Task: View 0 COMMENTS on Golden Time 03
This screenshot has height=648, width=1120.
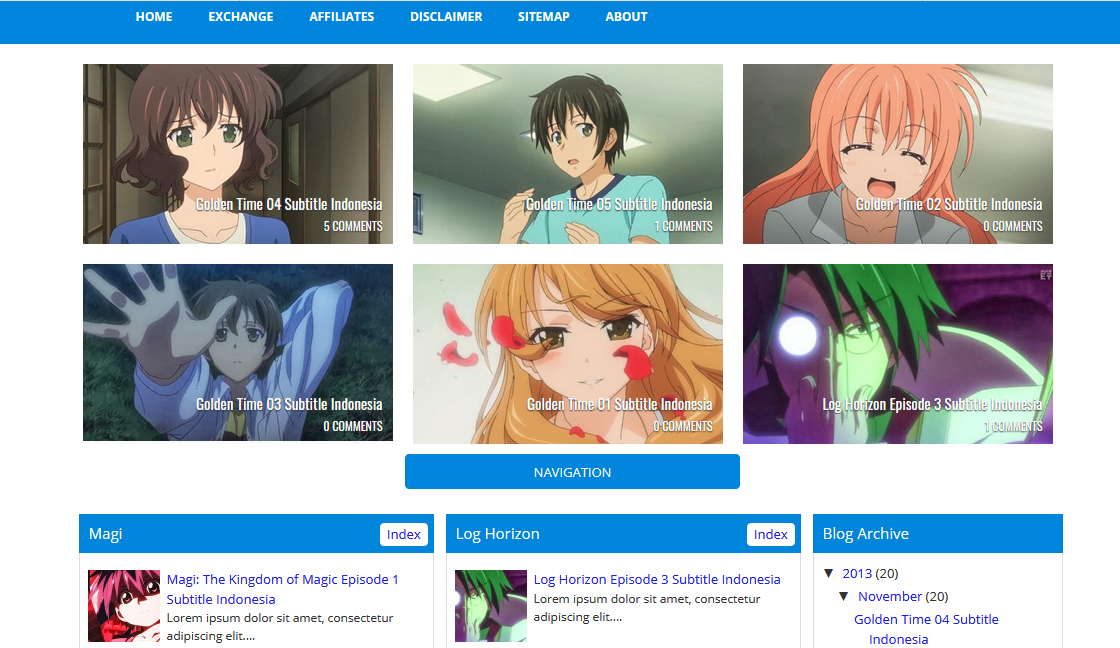Action: pyautogui.click(x=353, y=427)
